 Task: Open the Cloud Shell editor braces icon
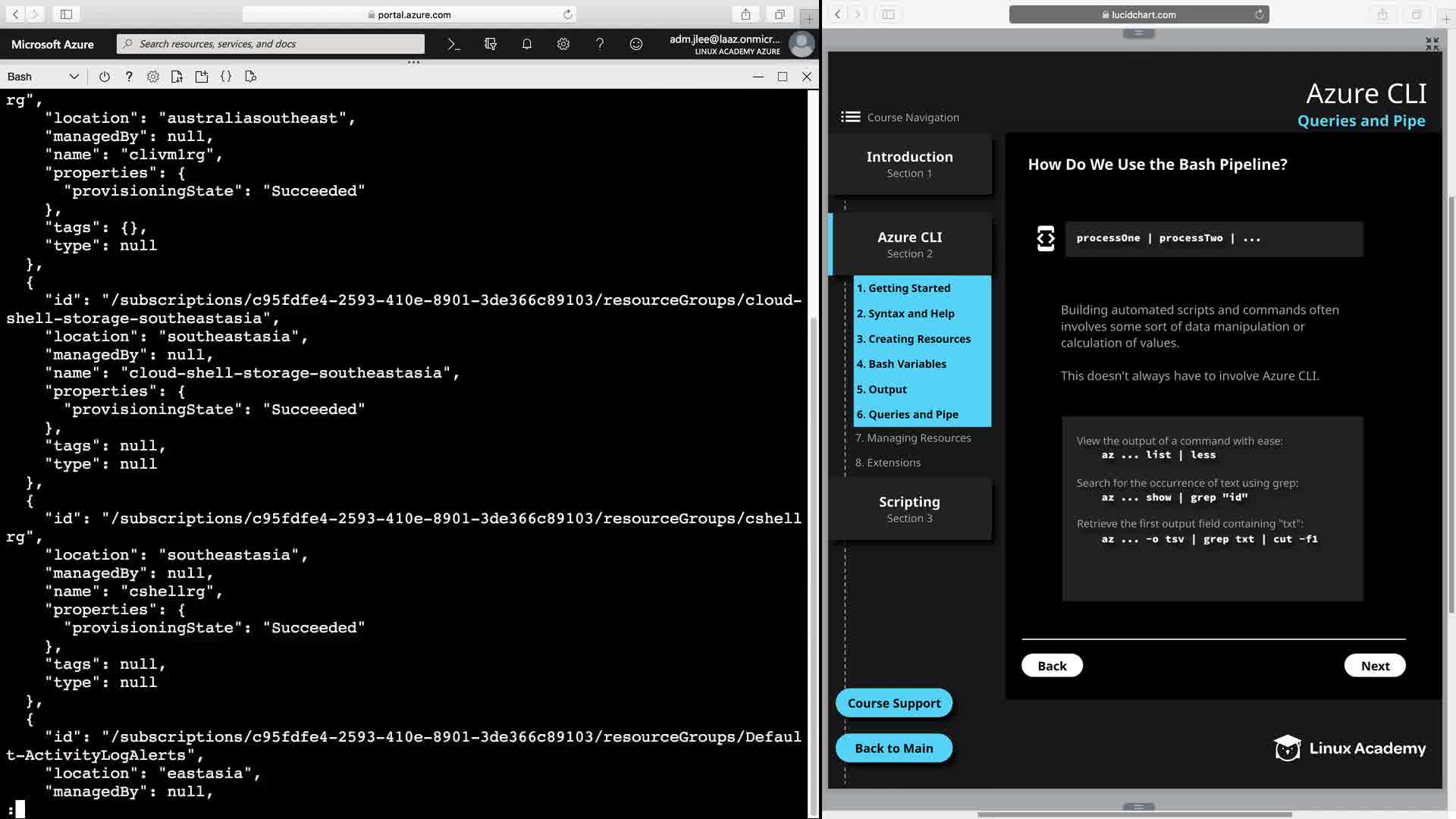226,77
